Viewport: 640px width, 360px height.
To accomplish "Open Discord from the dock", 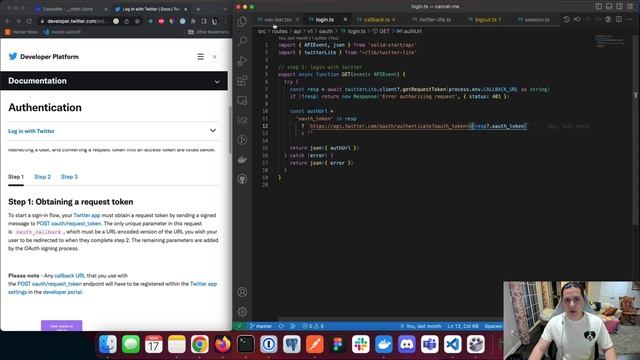I will (x=407, y=344).
